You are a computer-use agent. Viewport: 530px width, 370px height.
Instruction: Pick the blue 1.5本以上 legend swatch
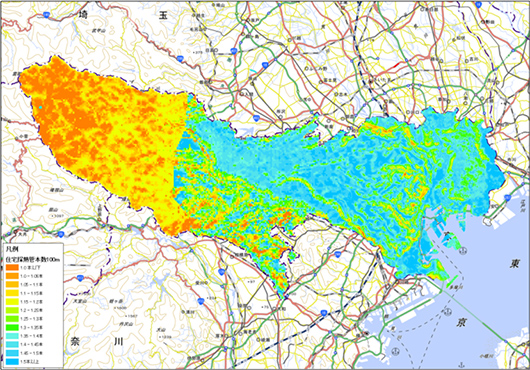coord(12,361)
